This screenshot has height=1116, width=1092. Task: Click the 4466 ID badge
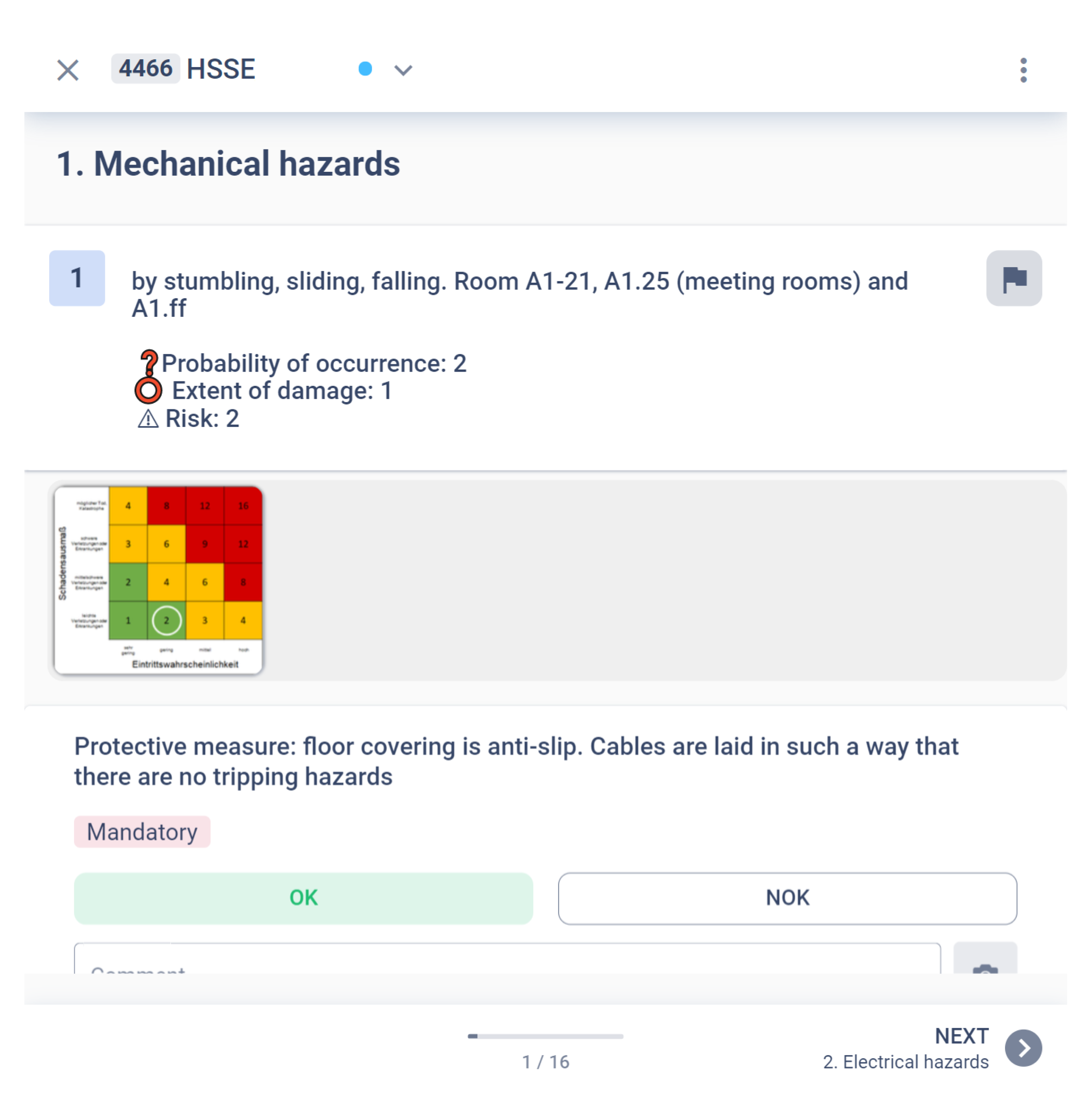pos(146,69)
